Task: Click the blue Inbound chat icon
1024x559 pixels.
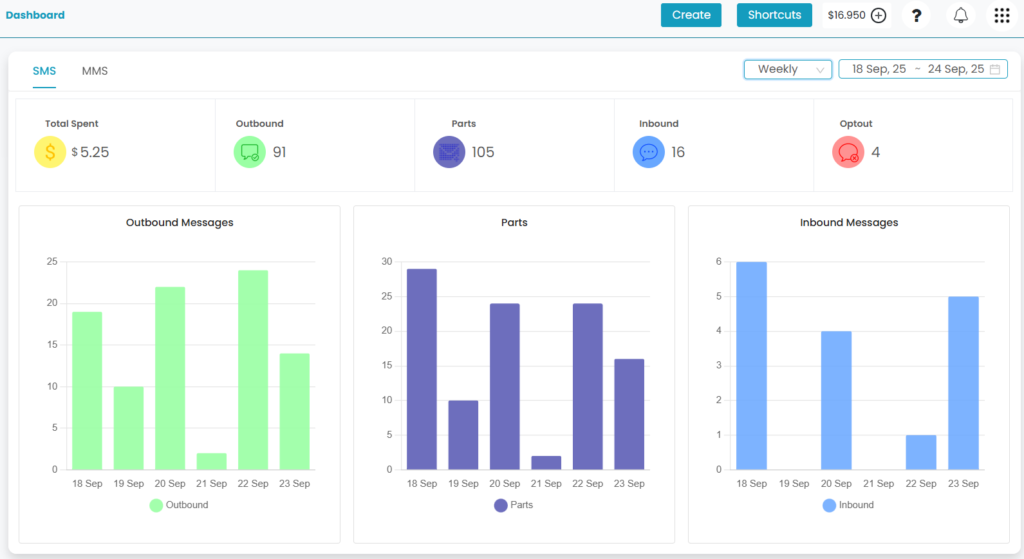Action: (649, 152)
